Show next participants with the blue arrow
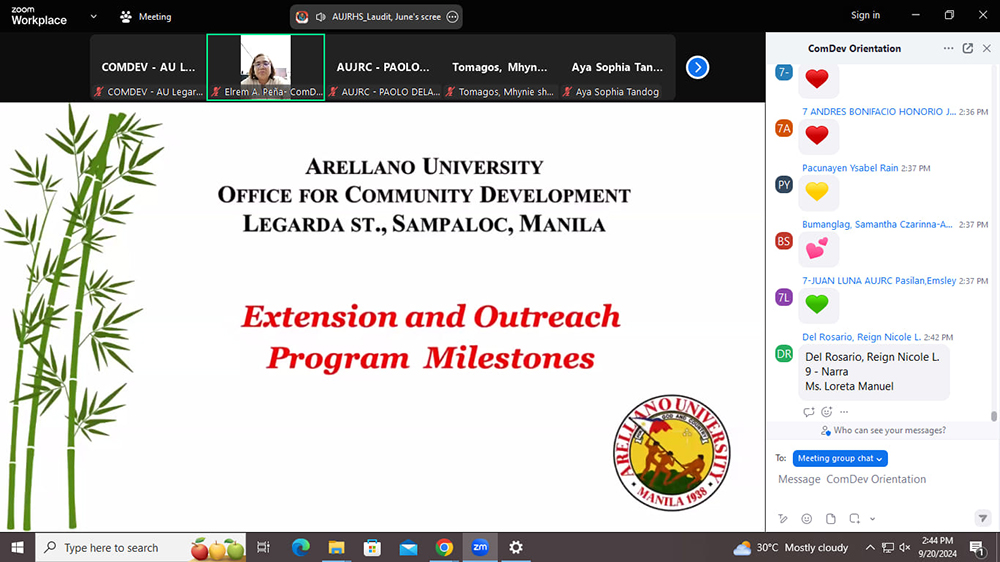Image resolution: width=1000 pixels, height=562 pixels. [x=697, y=67]
